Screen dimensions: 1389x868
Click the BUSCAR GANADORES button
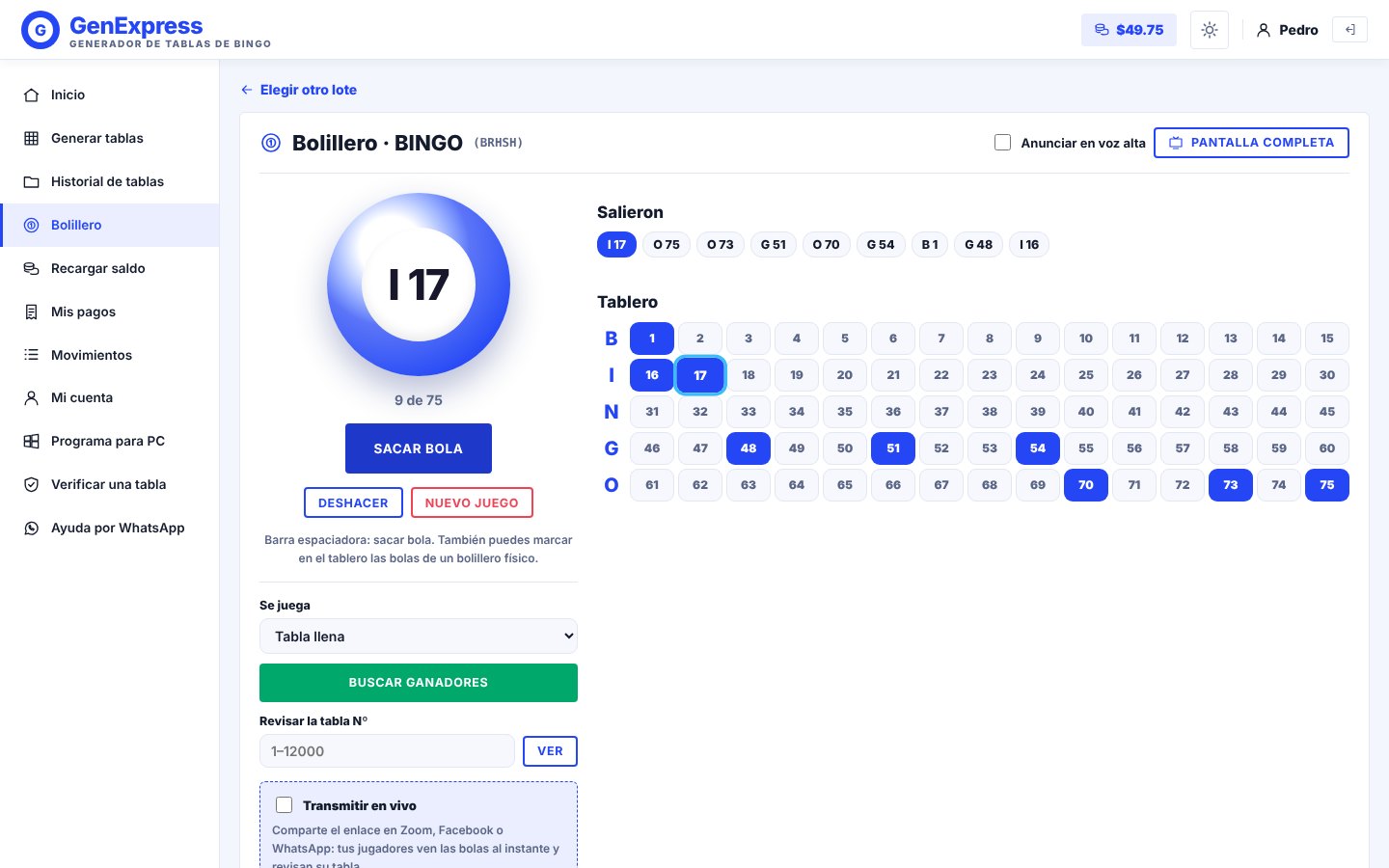click(x=419, y=683)
